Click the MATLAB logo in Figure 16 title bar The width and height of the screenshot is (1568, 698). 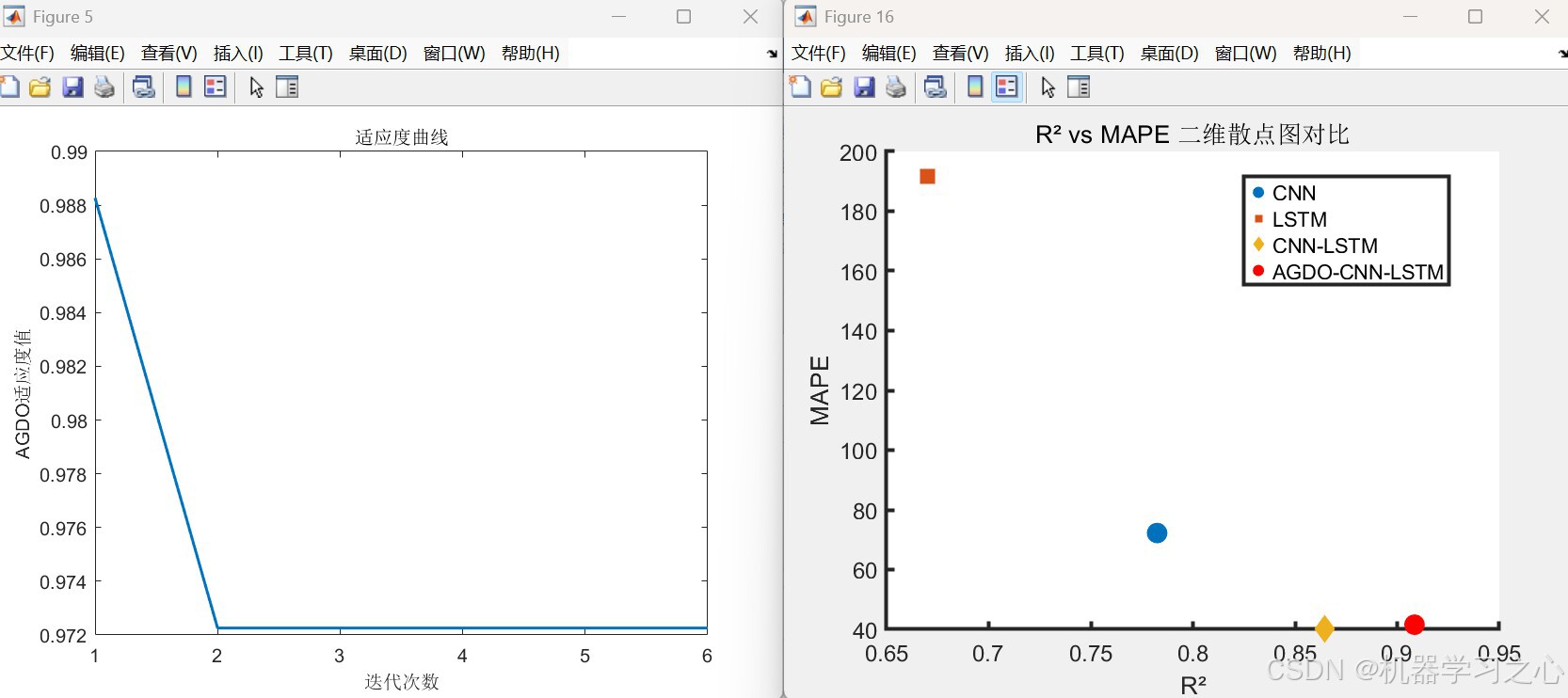pyautogui.click(x=806, y=17)
